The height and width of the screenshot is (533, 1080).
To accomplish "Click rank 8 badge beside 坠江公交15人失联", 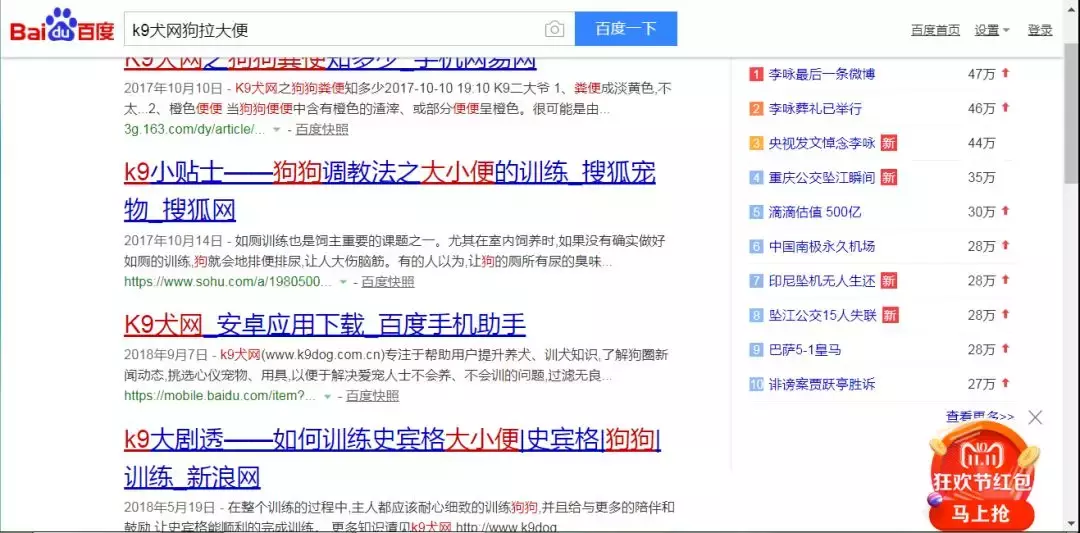I will pyautogui.click(x=756, y=315).
